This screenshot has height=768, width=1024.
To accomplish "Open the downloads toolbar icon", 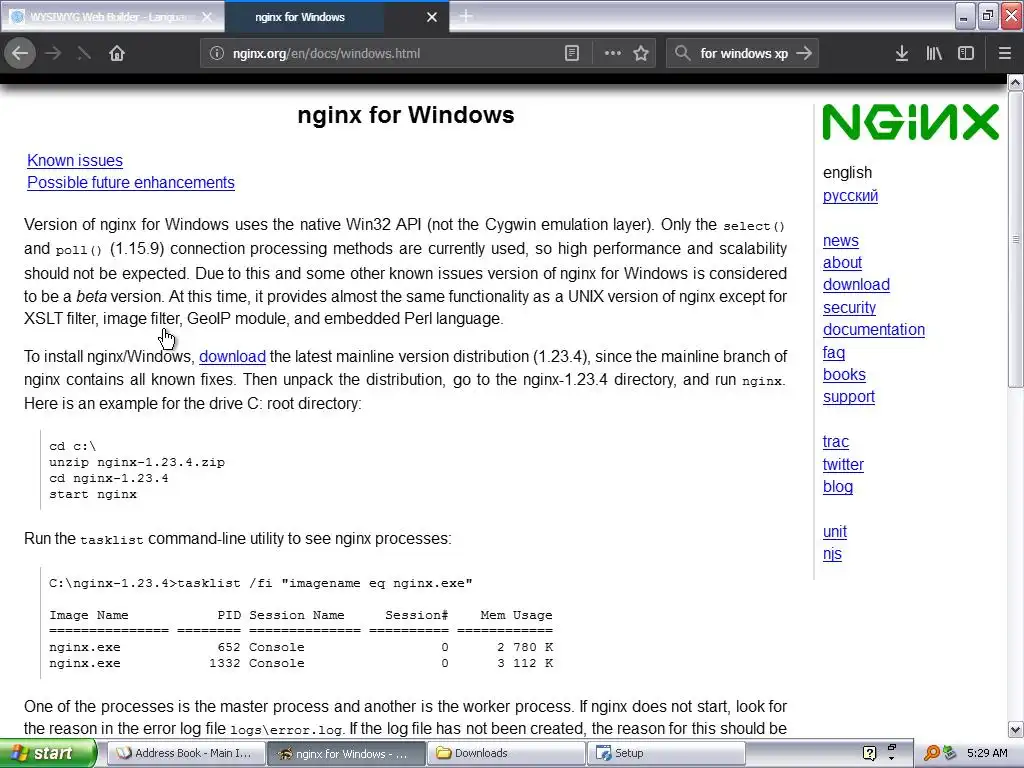I will (902, 54).
